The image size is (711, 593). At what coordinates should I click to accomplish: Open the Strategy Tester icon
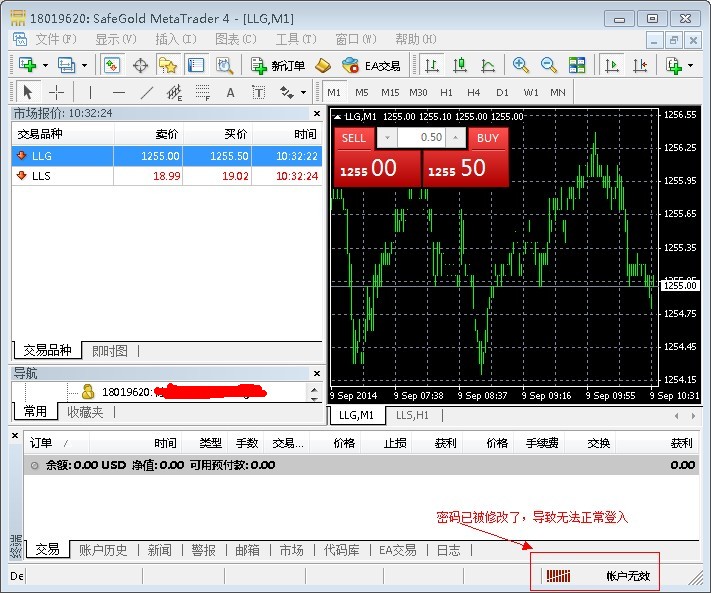tap(224, 65)
